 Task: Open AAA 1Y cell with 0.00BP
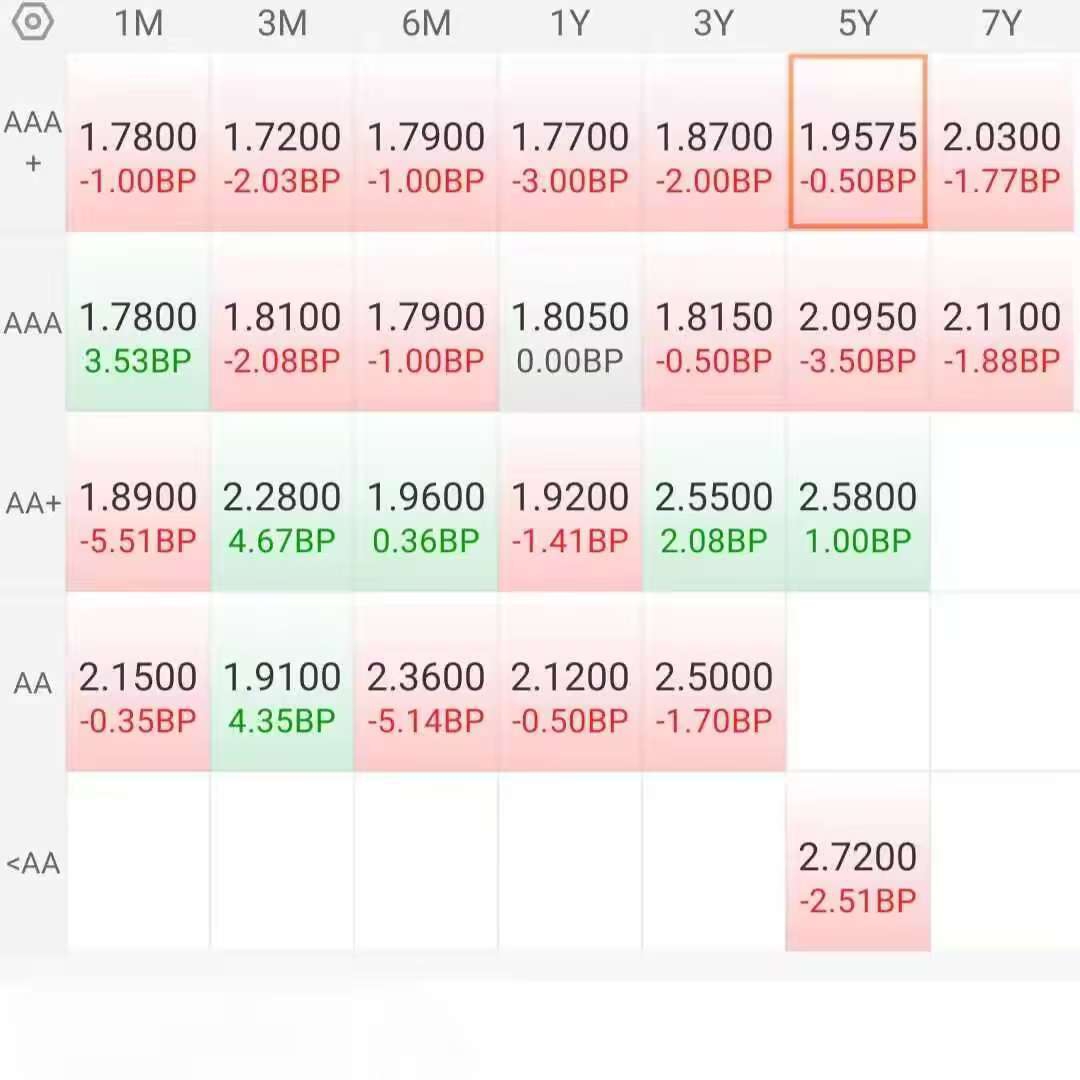click(570, 322)
